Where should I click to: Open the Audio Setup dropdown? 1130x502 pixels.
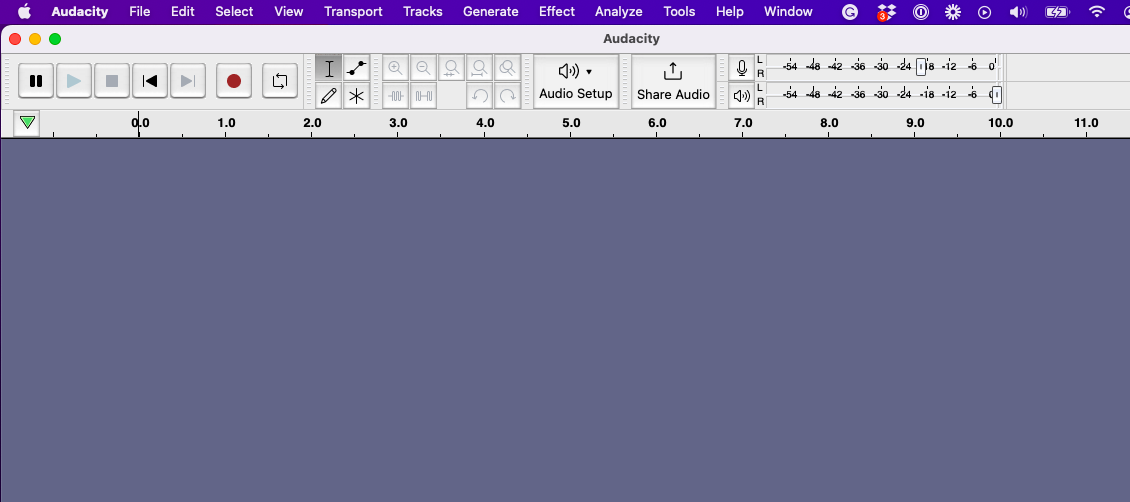point(576,81)
